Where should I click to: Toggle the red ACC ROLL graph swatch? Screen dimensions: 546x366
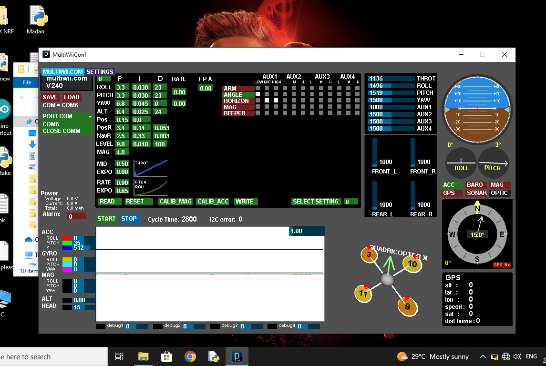67,238
